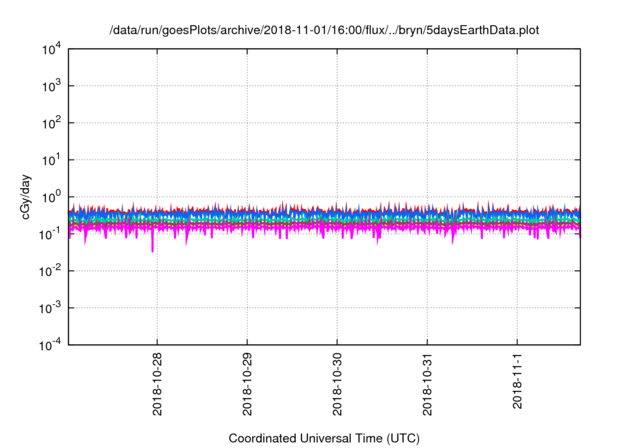The height and width of the screenshot is (448, 640).
Task: Click the 10^-1 y-axis tick label
Action: (x=51, y=234)
